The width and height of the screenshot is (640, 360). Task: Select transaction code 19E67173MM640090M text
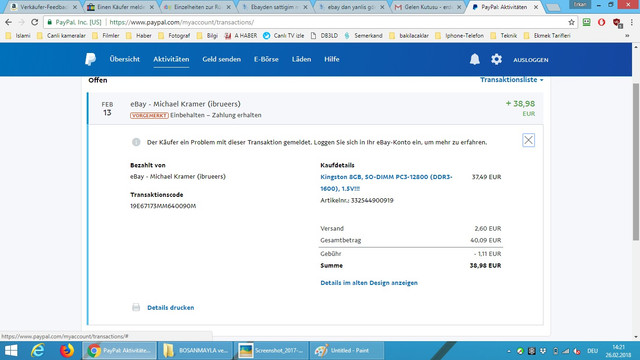pyautogui.click(x=163, y=206)
